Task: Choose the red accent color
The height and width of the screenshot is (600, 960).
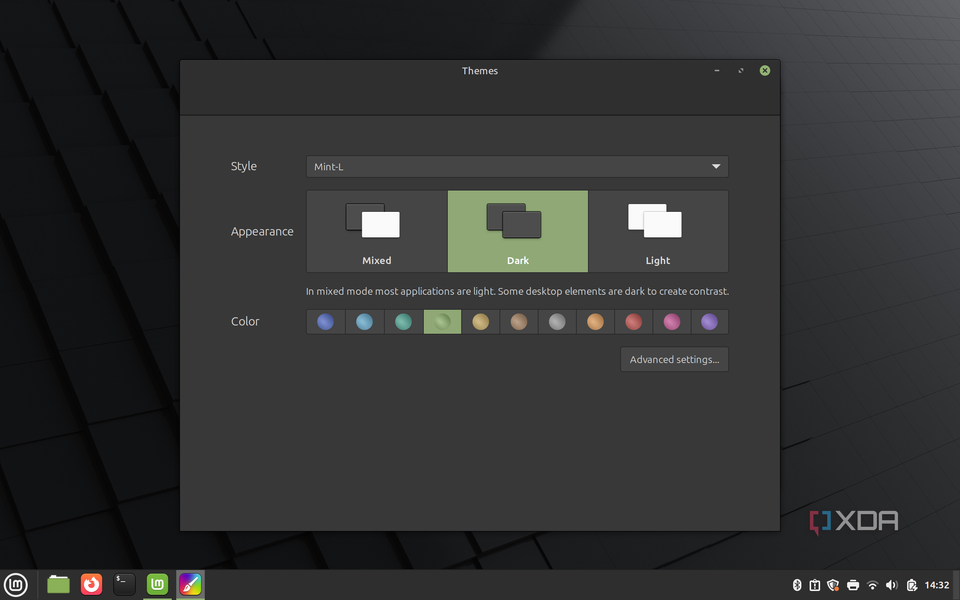Action: coord(634,321)
